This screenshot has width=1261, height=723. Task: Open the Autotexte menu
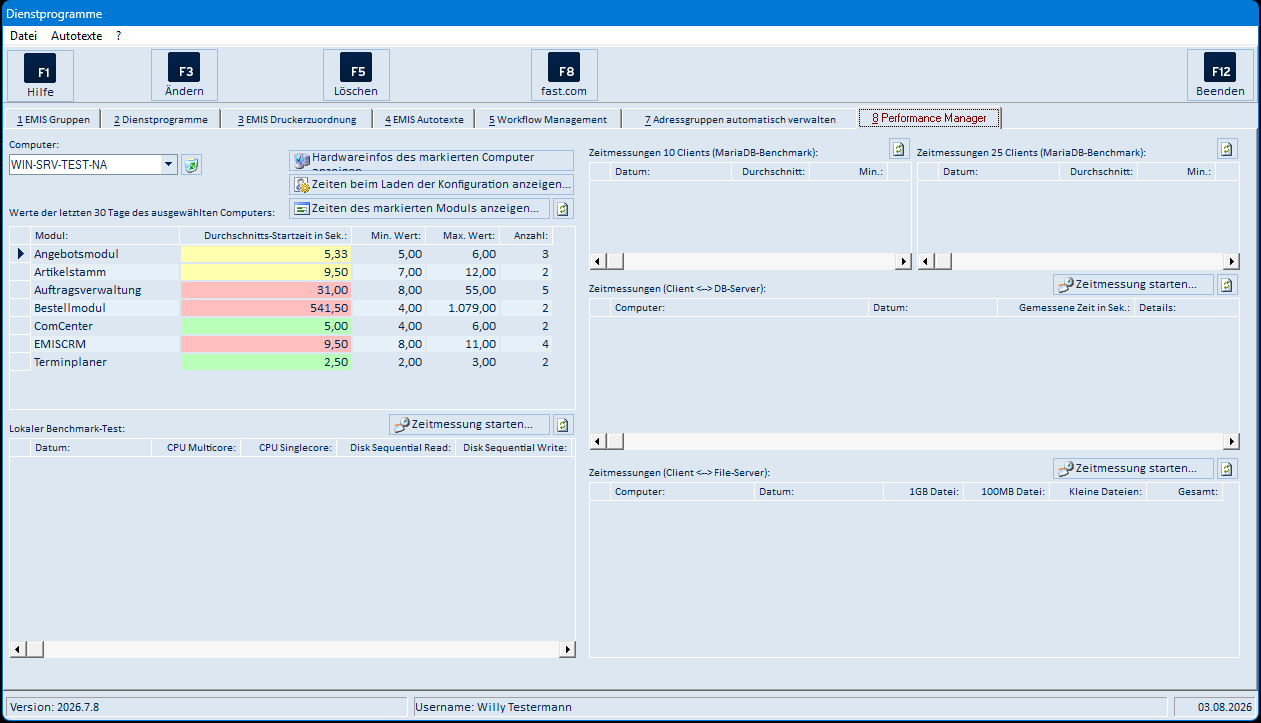(x=77, y=35)
